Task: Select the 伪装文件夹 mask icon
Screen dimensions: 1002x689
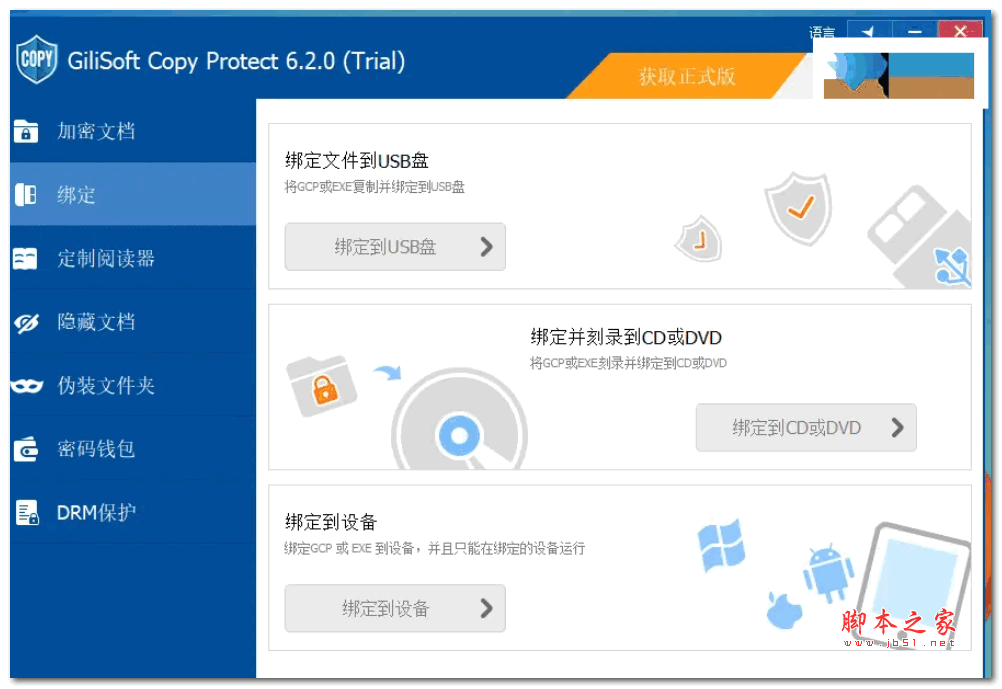Action: (x=27, y=386)
